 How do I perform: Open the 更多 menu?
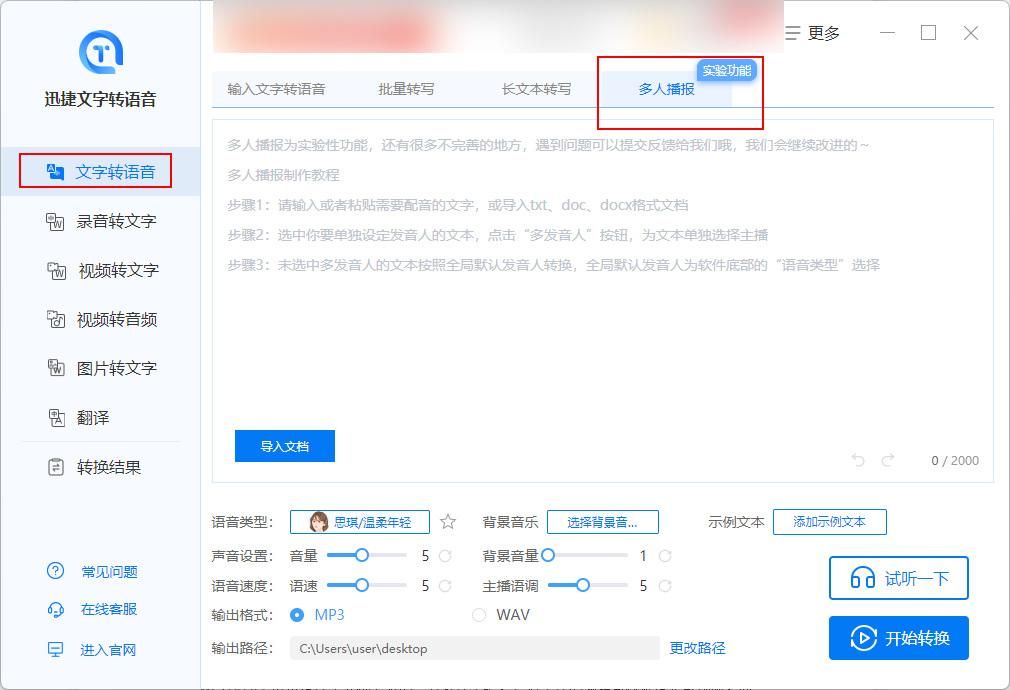pyautogui.click(x=812, y=33)
